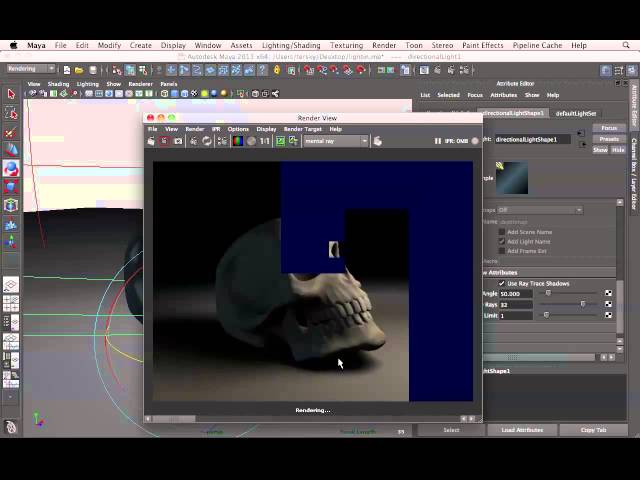This screenshot has height=480, width=640.
Task: Toggle Add Scene Name checkbox
Action: [x=502, y=232]
